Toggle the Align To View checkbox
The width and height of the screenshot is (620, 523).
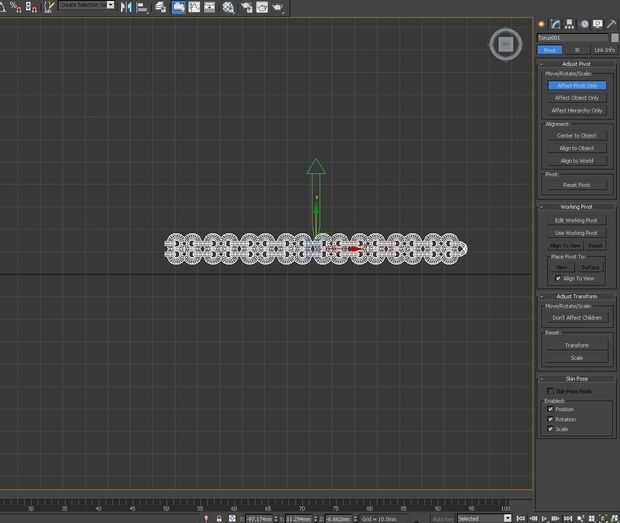tap(558, 278)
